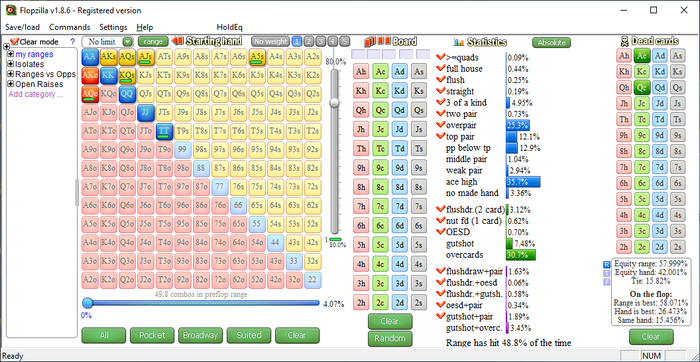Screen dimensions: 700x362
Task: Open the No limit game type dropdown
Action: point(128,42)
